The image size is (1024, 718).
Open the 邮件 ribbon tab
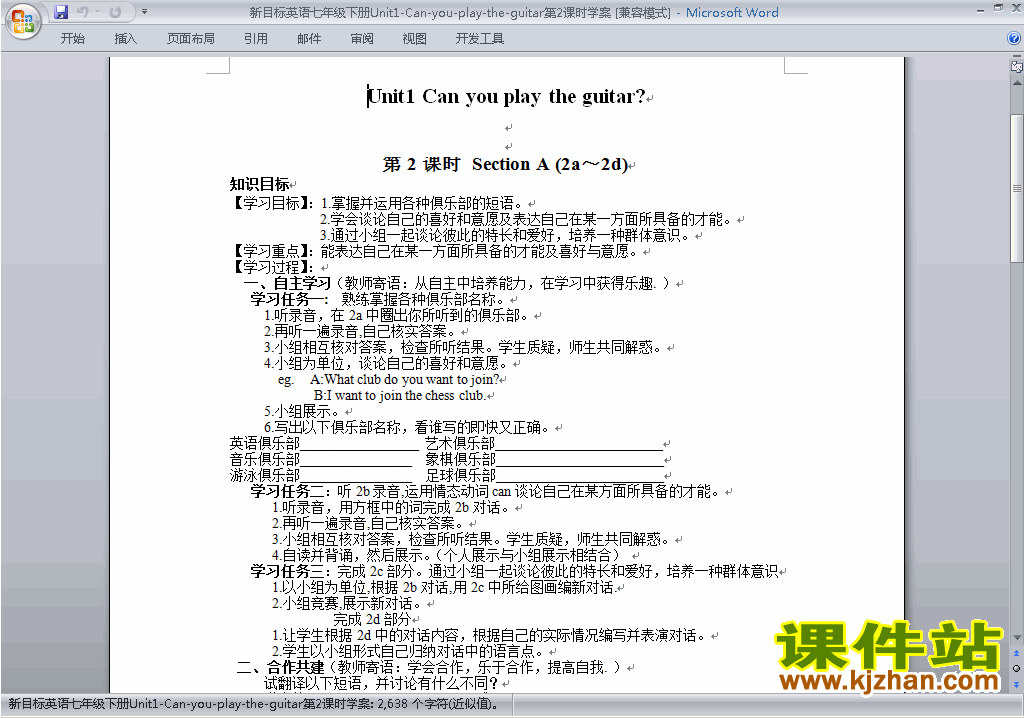pyautogui.click(x=309, y=39)
